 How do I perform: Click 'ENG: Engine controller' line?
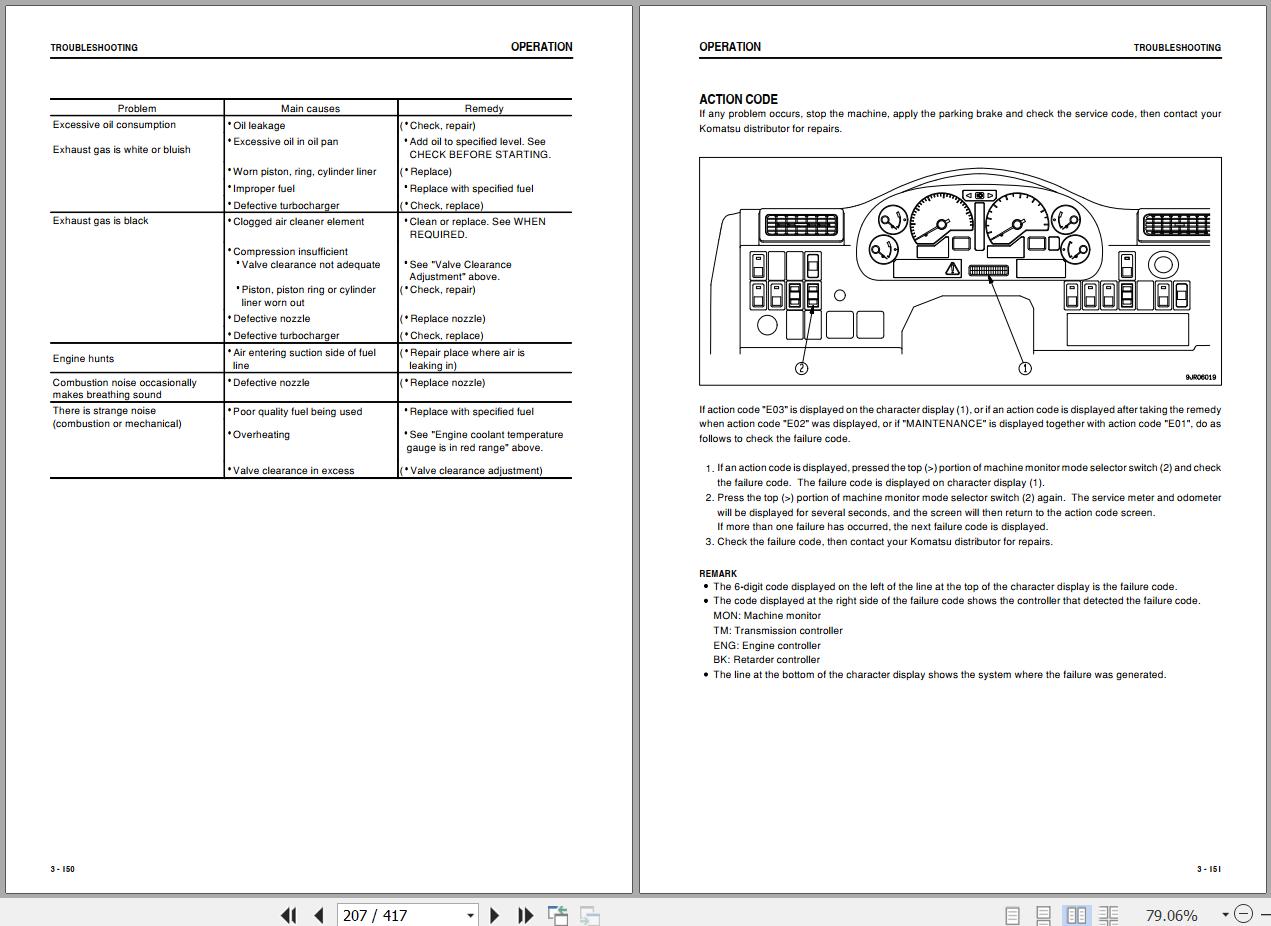click(x=766, y=646)
